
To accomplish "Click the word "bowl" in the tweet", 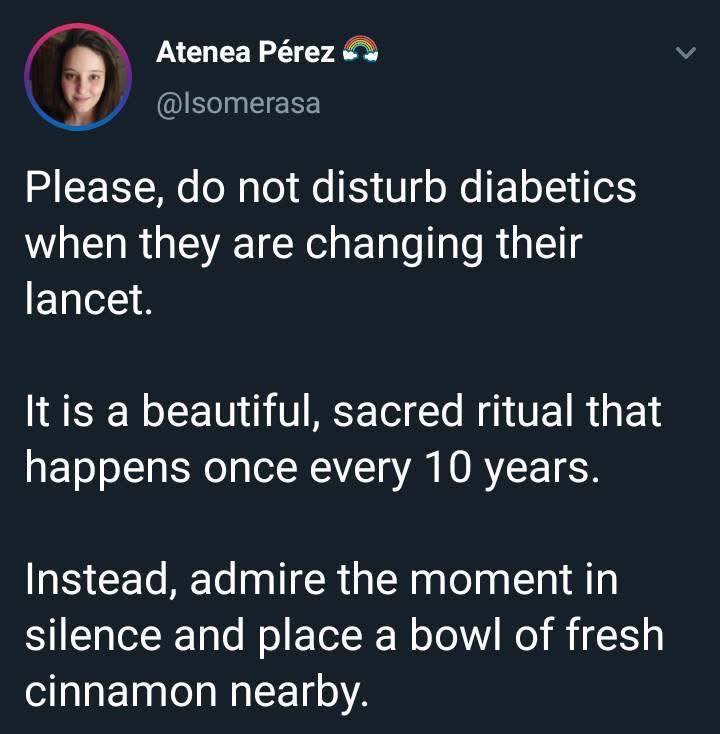I will [x=457, y=635].
